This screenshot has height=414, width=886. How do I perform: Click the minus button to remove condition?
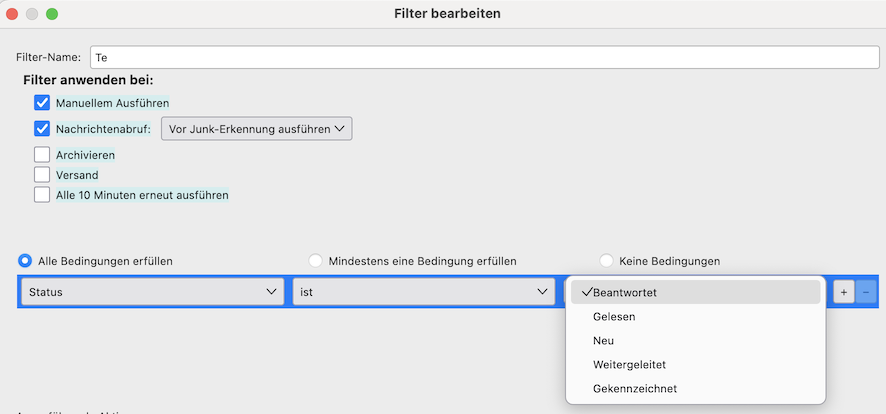(x=866, y=292)
